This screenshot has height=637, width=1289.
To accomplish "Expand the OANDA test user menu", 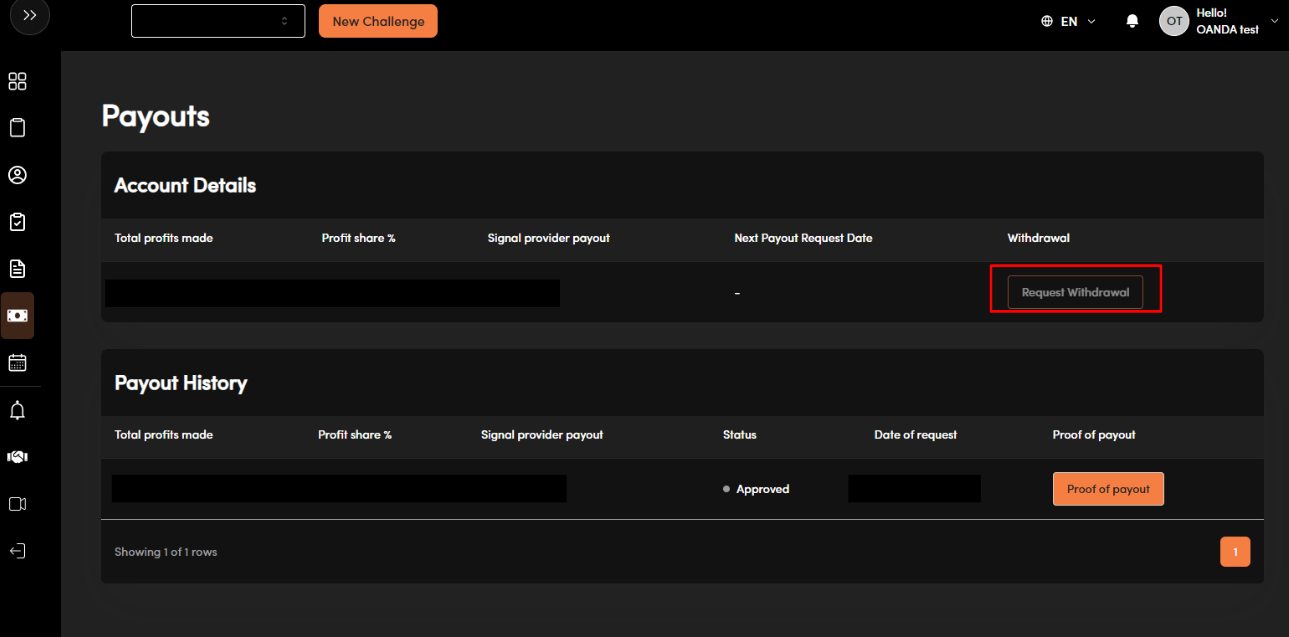I will pos(1218,21).
